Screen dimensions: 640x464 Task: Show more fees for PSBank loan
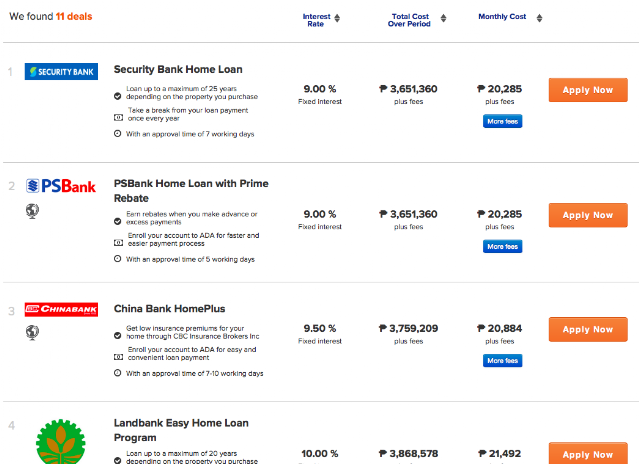pos(502,246)
